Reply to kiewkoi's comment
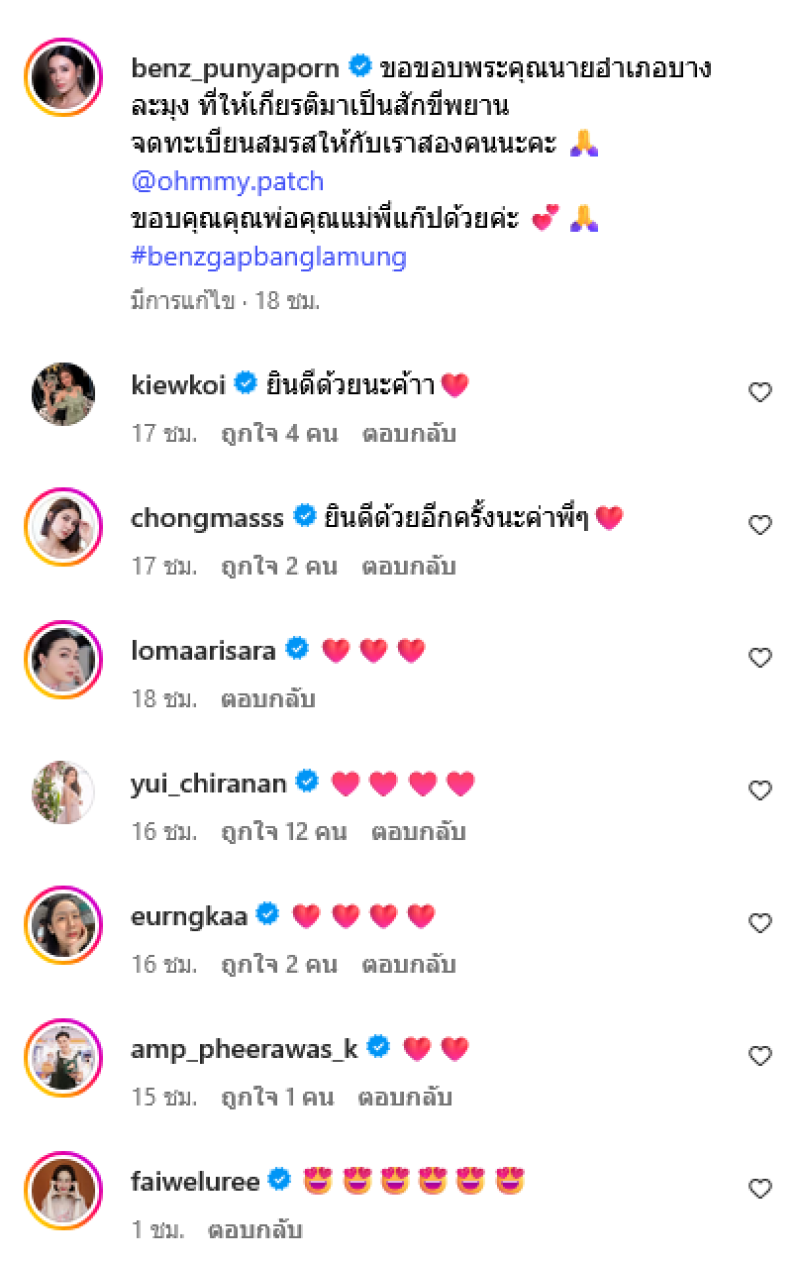This screenshot has width=800, height=1262. point(409,434)
